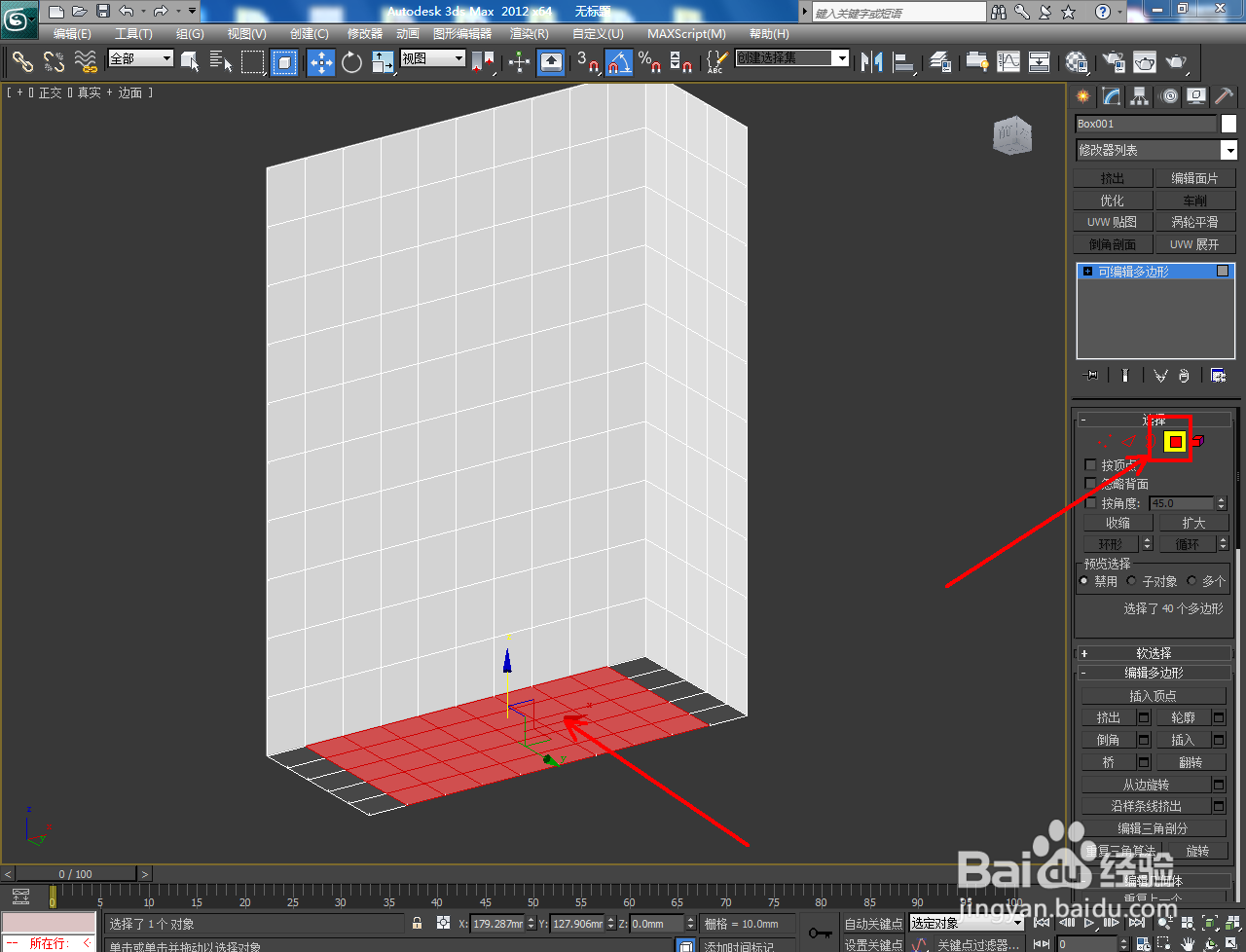
Task: Toggle the Percent Snap tool
Action: pyautogui.click(x=649, y=62)
